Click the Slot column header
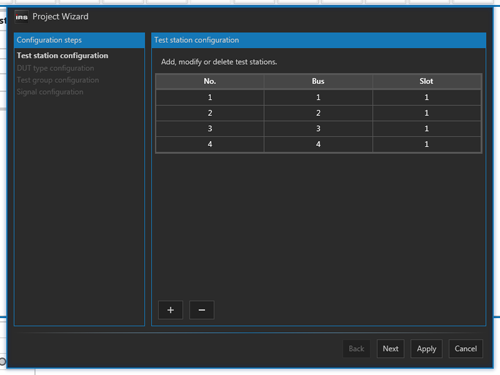 (x=426, y=81)
